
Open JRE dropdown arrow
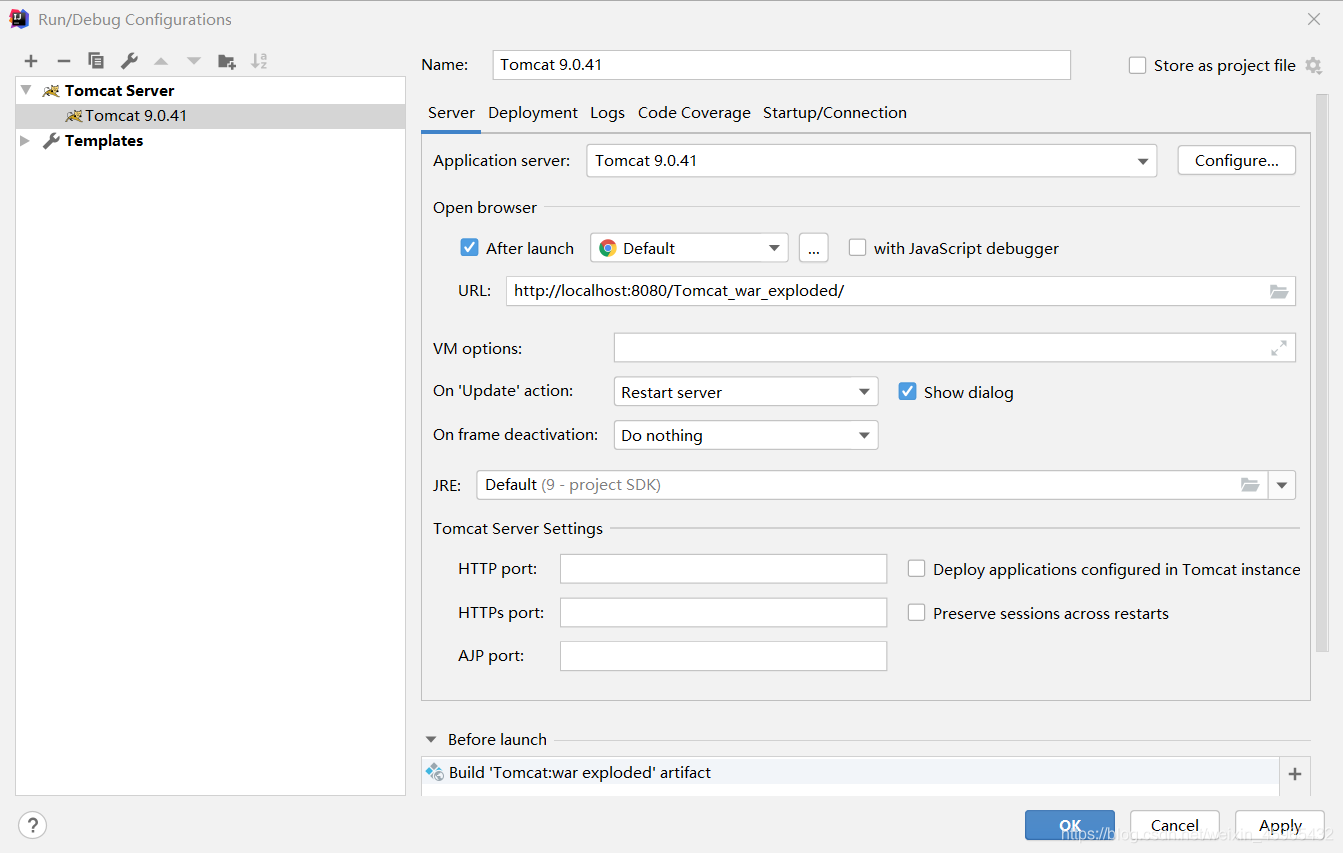[x=1282, y=485]
